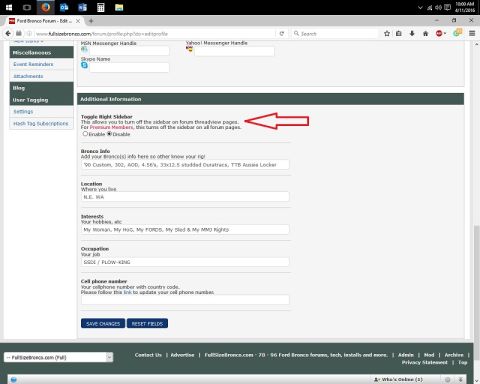This screenshot has width=480, height=384.
Task: Select the Disable sidebar radio button
Action: coord(109,134)
